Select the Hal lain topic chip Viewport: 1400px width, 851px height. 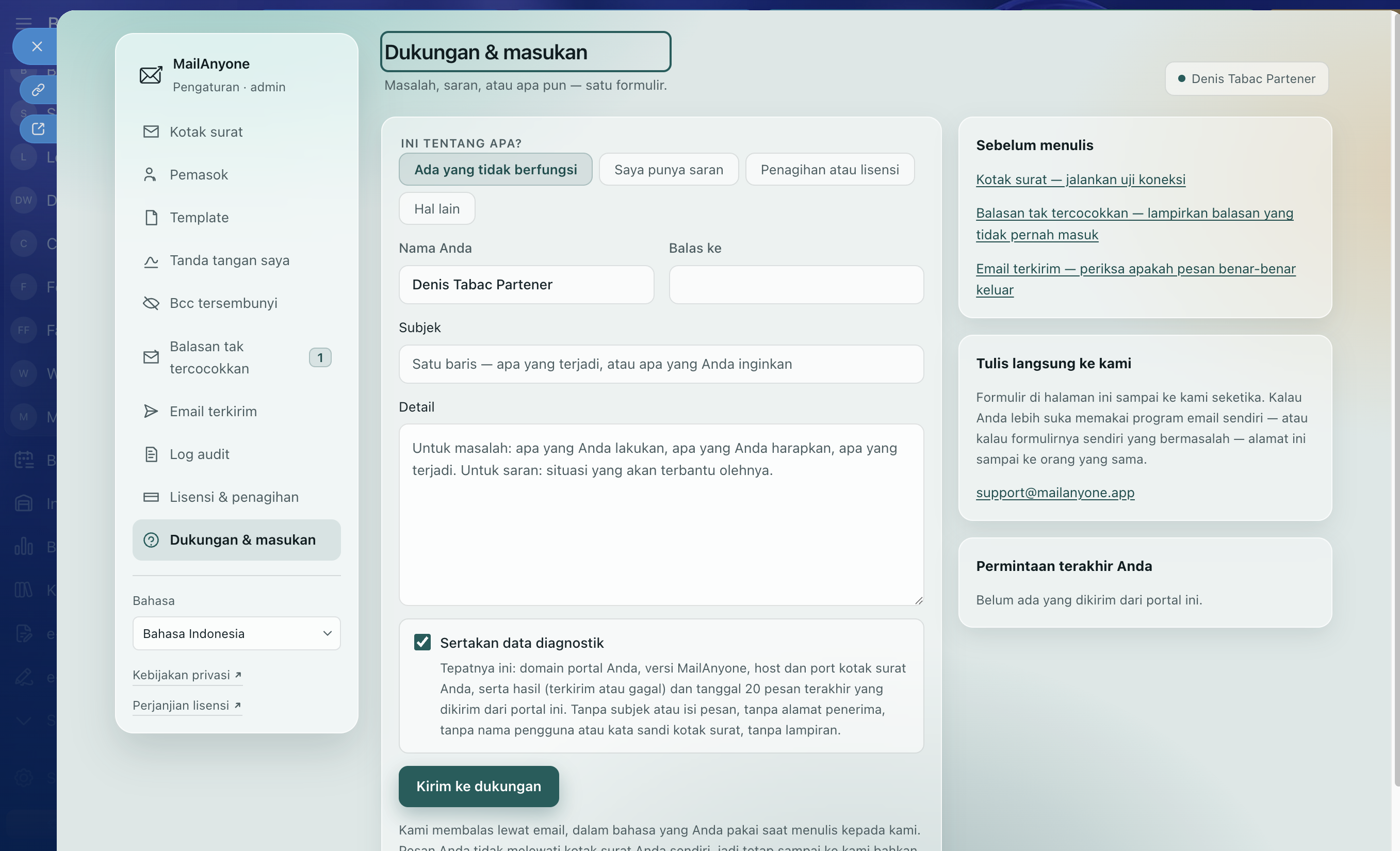click(x=436, y=208)
